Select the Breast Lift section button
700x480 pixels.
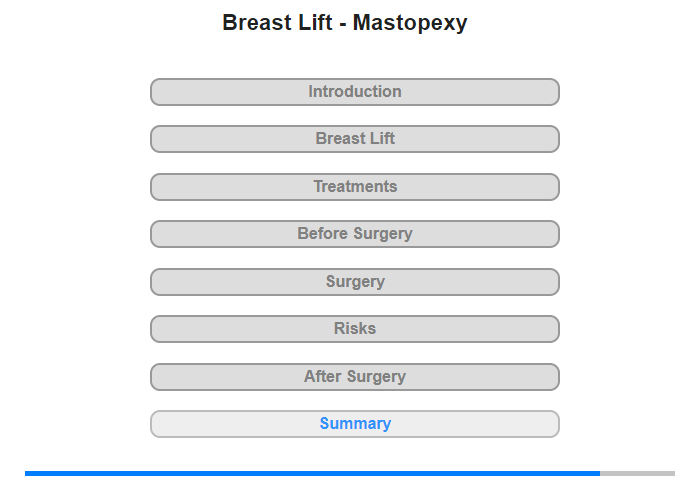click(x=355, y=139)
